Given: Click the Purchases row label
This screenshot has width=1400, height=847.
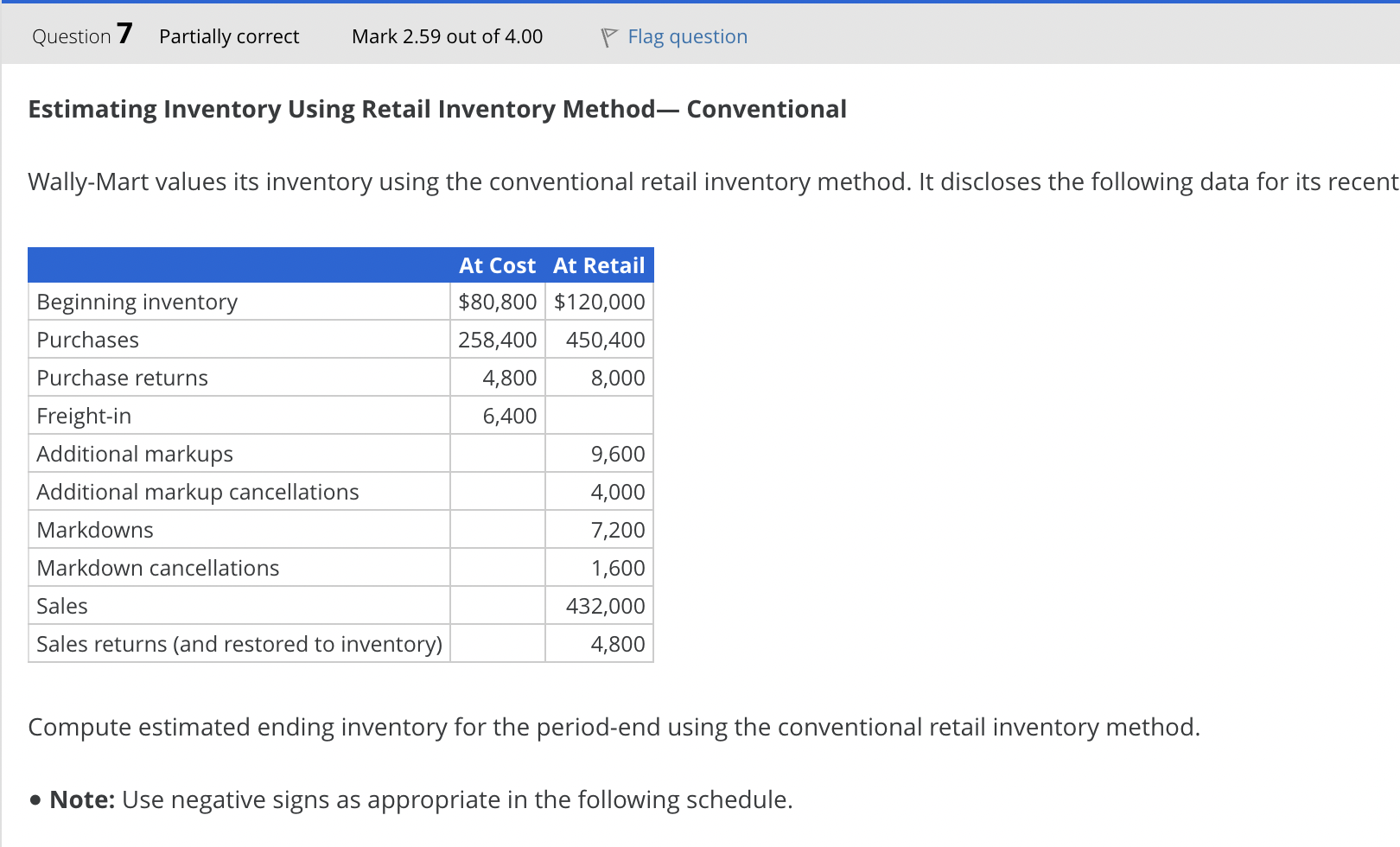Looking at the screenshot, I should coord(86,339).
